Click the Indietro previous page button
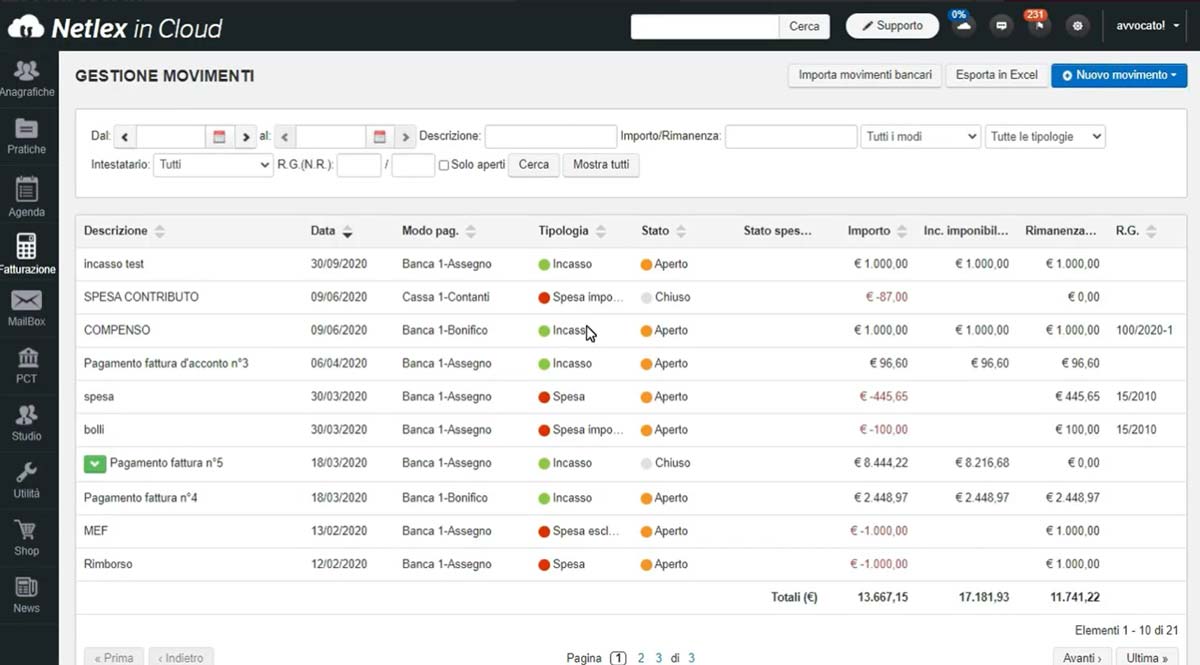 coord(181,657)
